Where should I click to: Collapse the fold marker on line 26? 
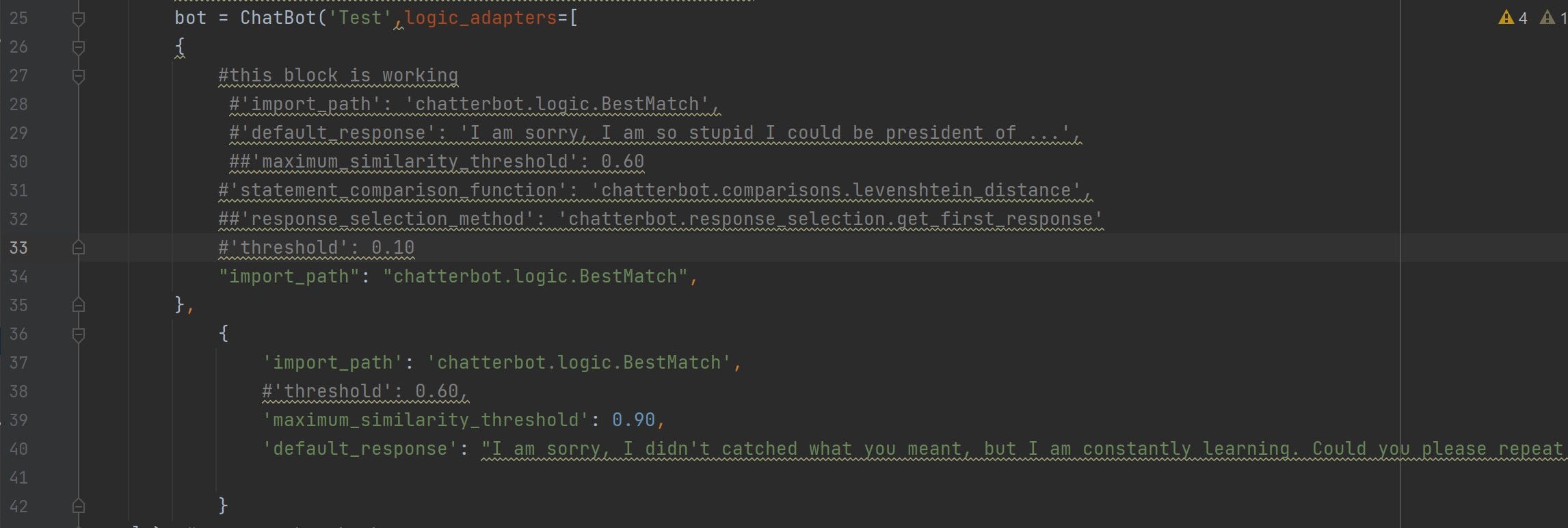[x=79, y=47]
